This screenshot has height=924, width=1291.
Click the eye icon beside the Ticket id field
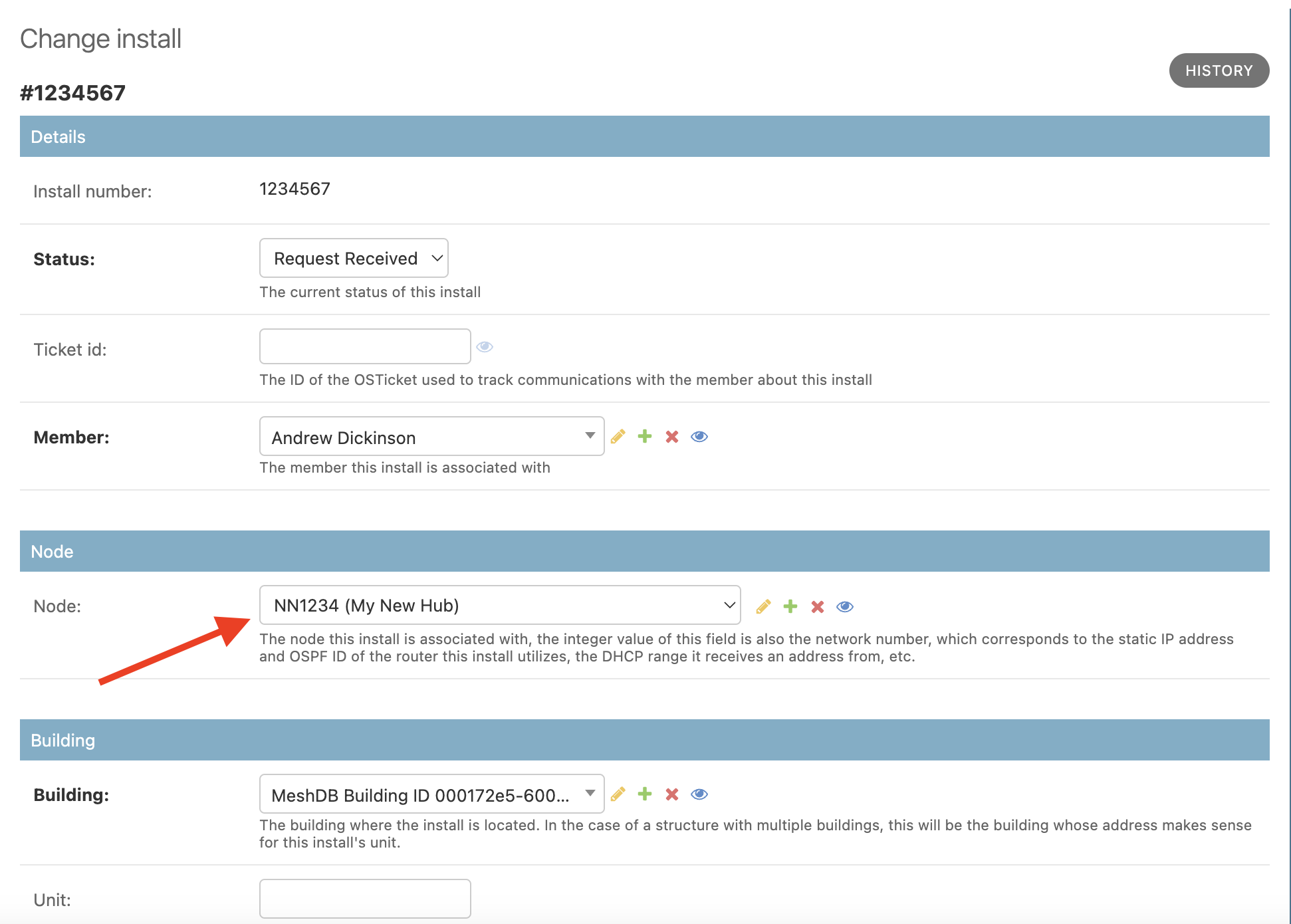[485, 346]
